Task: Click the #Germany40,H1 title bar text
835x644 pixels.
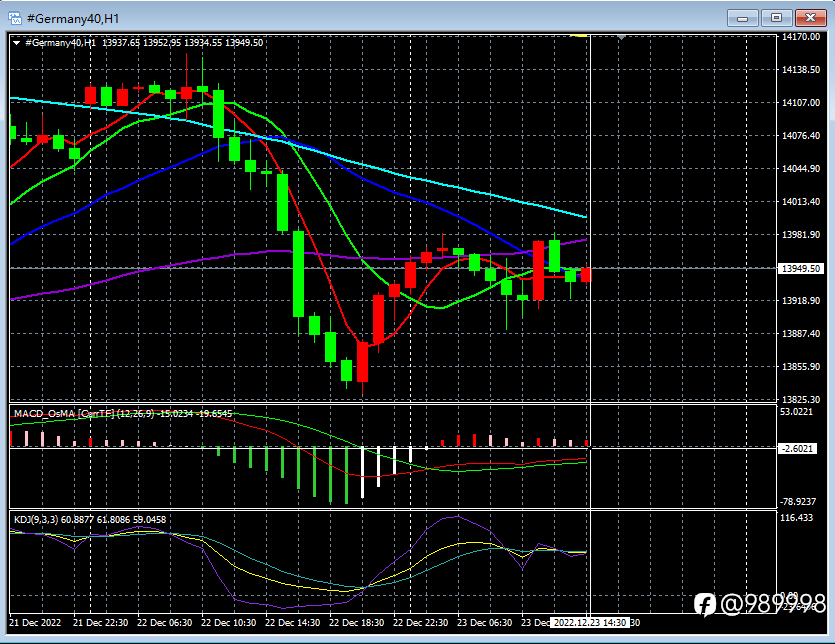Action: coord(73,19)
